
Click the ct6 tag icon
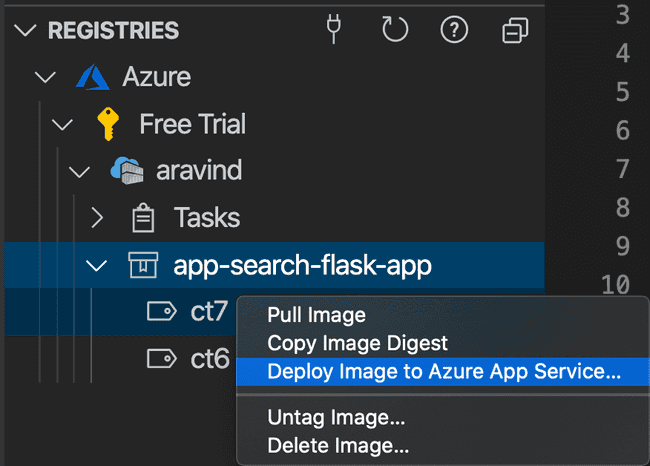[160, 359]
